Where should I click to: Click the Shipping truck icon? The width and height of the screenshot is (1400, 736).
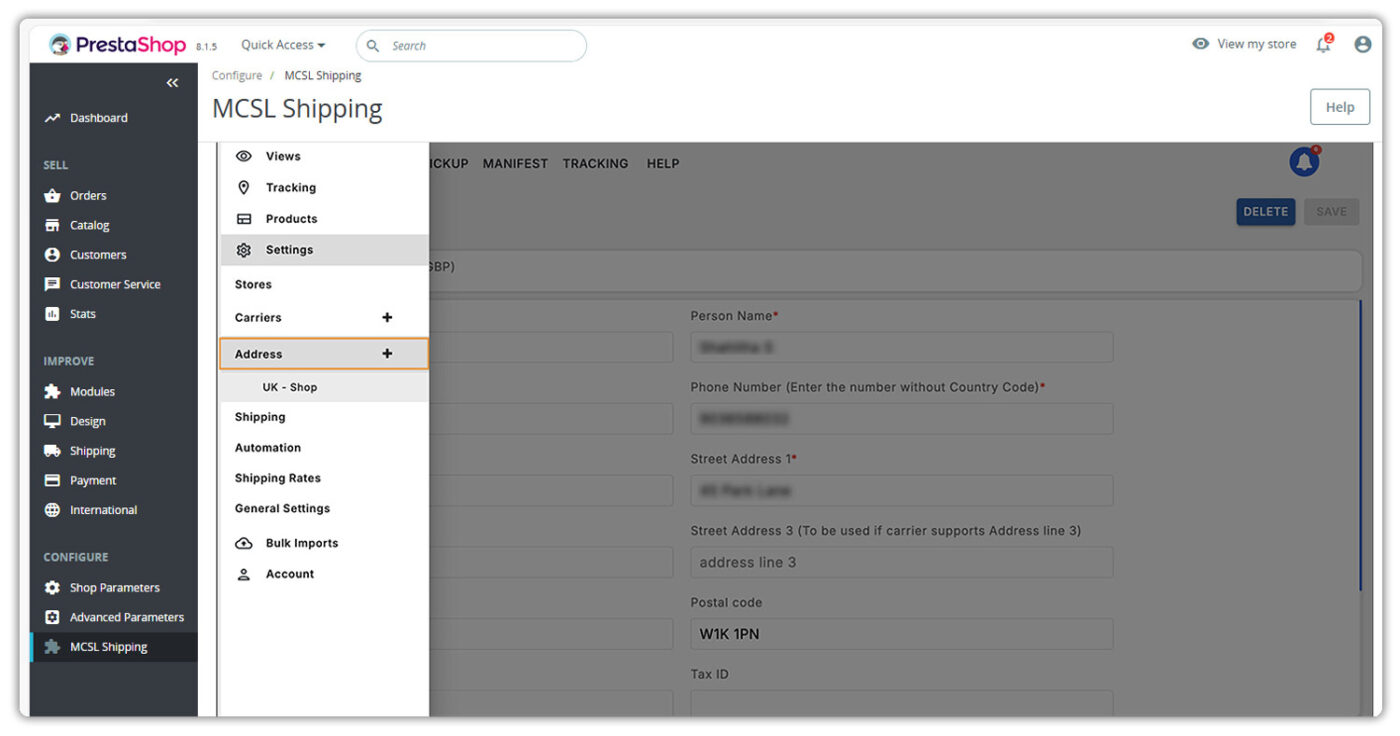tap(52, 451)
